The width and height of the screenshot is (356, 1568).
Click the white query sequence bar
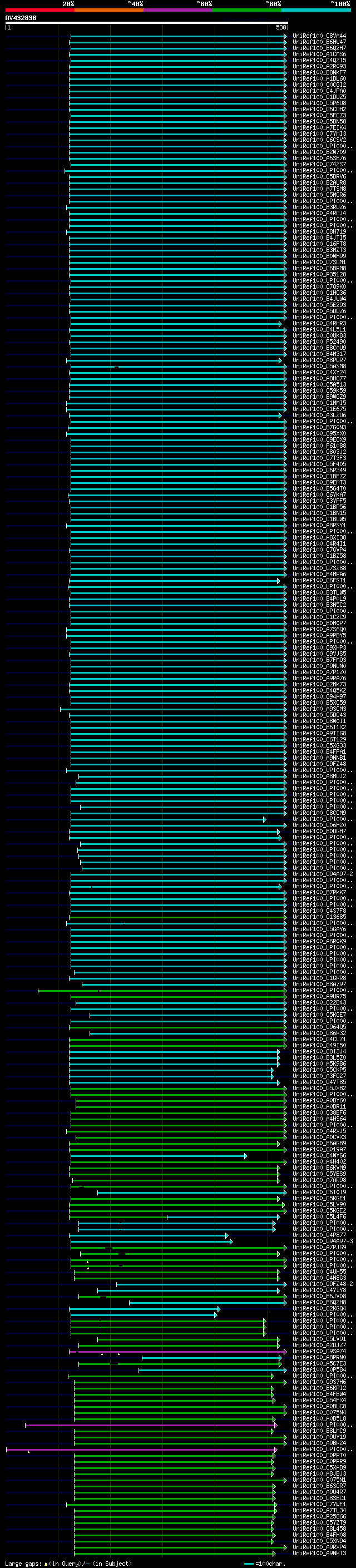147,23
